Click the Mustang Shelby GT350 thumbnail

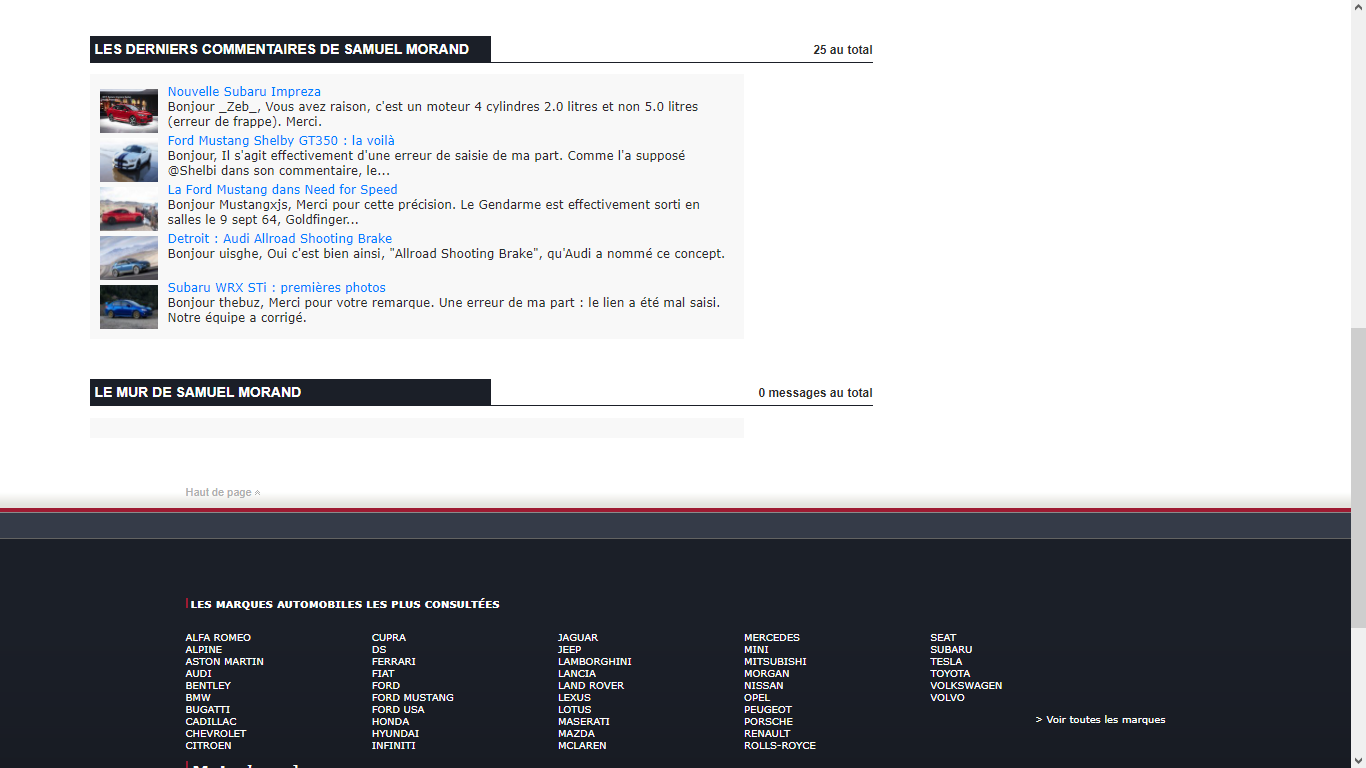[129, 160]
